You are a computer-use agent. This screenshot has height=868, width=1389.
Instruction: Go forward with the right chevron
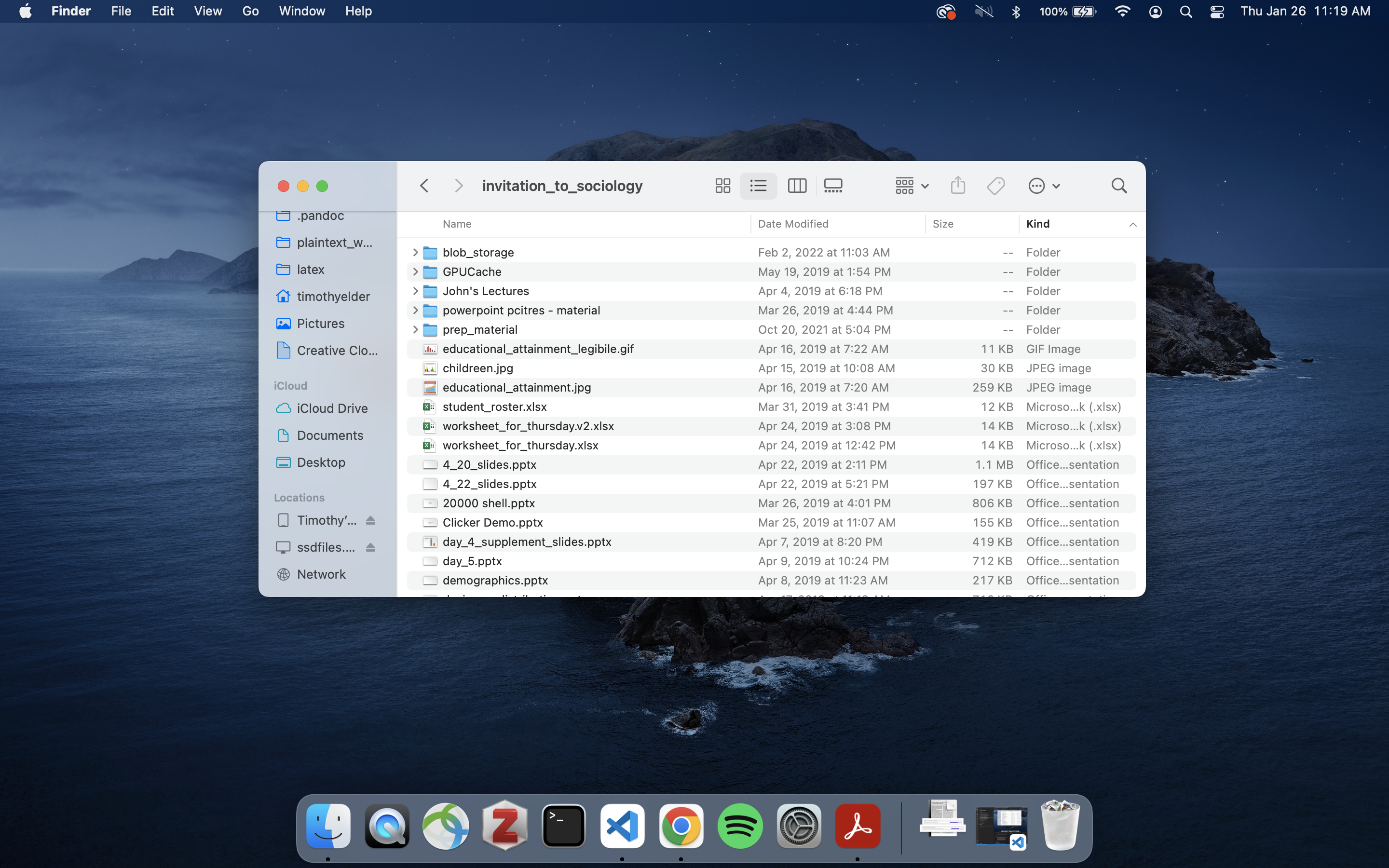pyautogui.click(x=458, y=186)
